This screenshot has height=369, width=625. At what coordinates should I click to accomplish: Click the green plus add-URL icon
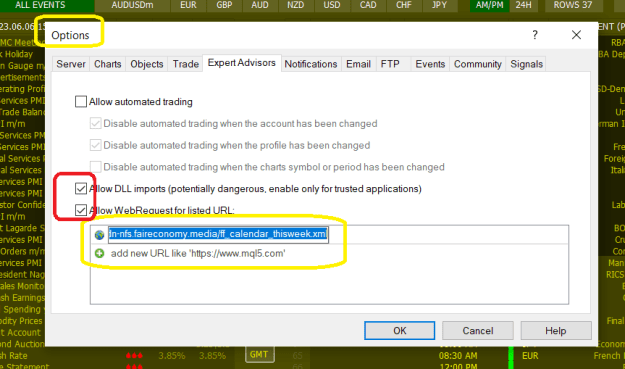[99, 253]
